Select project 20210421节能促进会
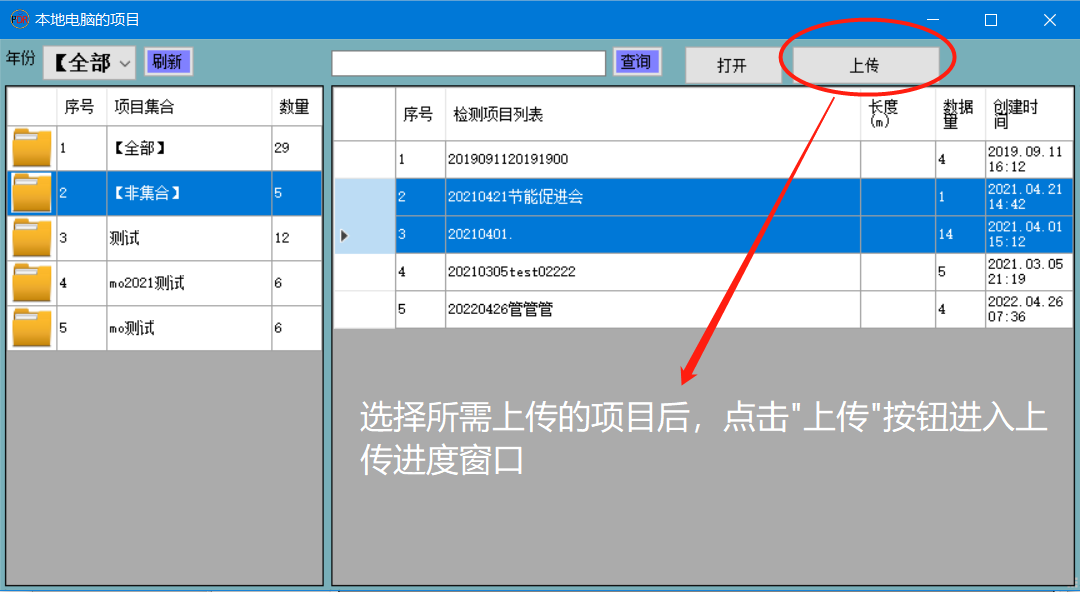Viewport: 1080px width, 592px height. (652, 197)
